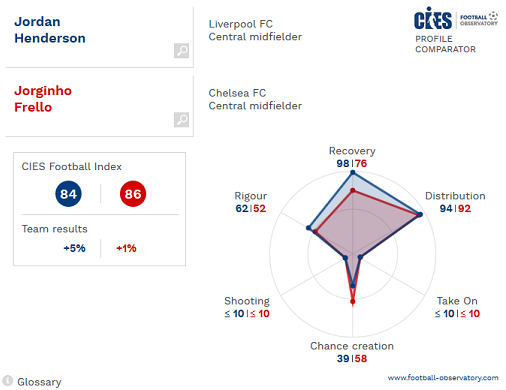The height and width of the screenshot is (390, 506).
Task: Click the search icon beside Jorginho Frello
Action: pyautogui.click(x=181, y=120)
